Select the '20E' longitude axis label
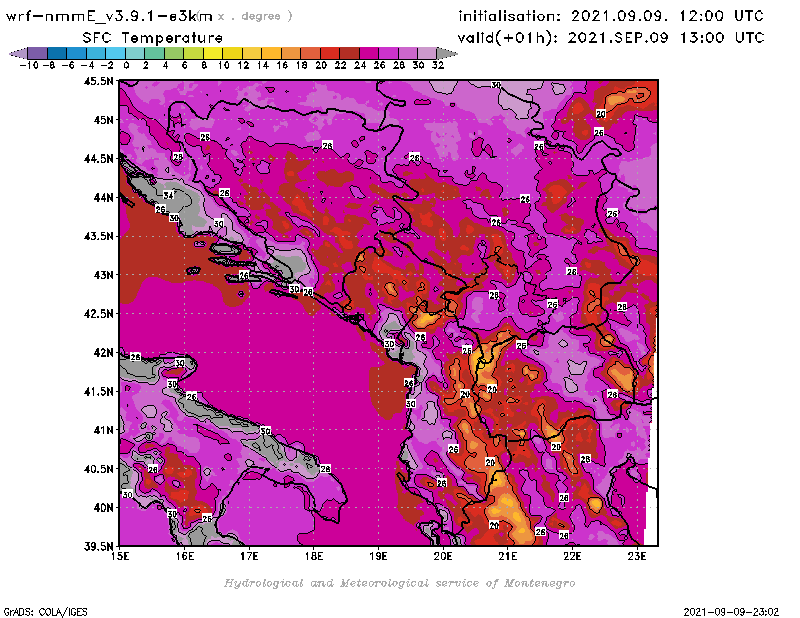The height and width of the screenshot is (618, 800). (443, 556)
